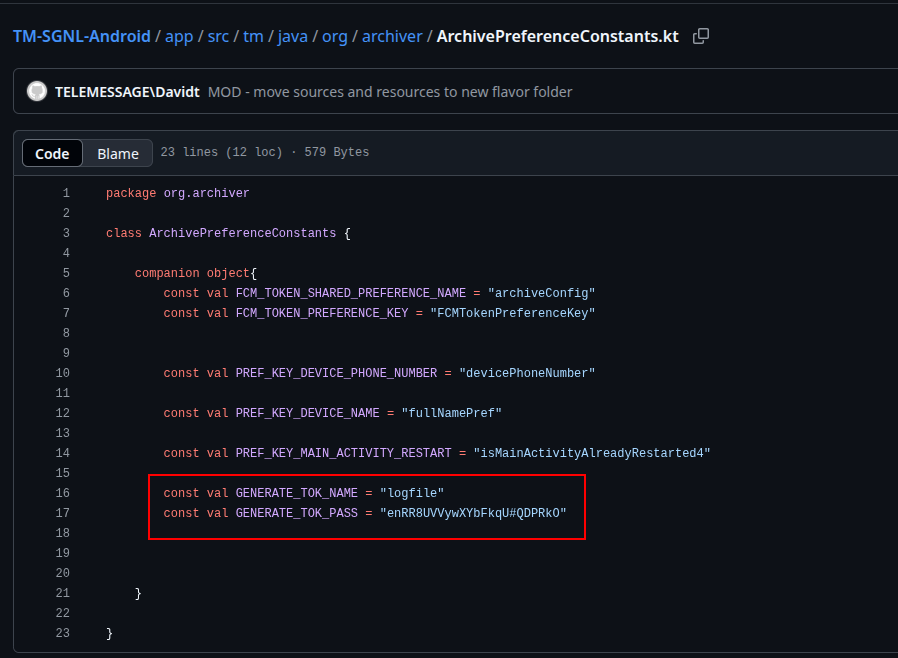Click the FCM_TOKEN_SHARED_PREFERENCE_NAME constant
The image size is (898, 658).
350,293
